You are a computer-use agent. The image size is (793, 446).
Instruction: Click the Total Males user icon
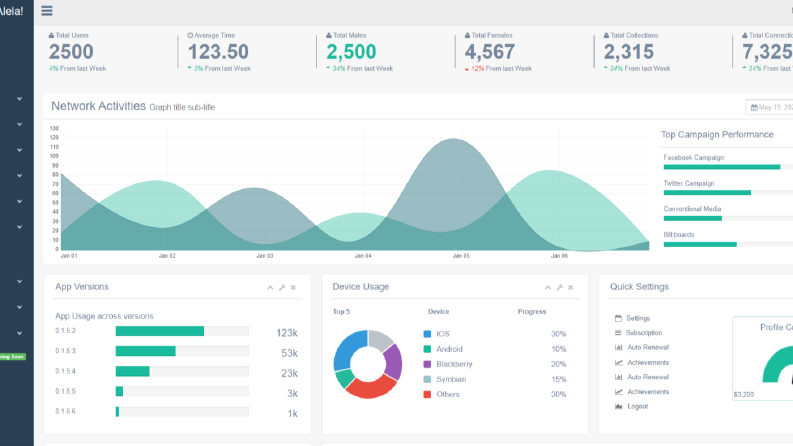click(x=329, y=35)
